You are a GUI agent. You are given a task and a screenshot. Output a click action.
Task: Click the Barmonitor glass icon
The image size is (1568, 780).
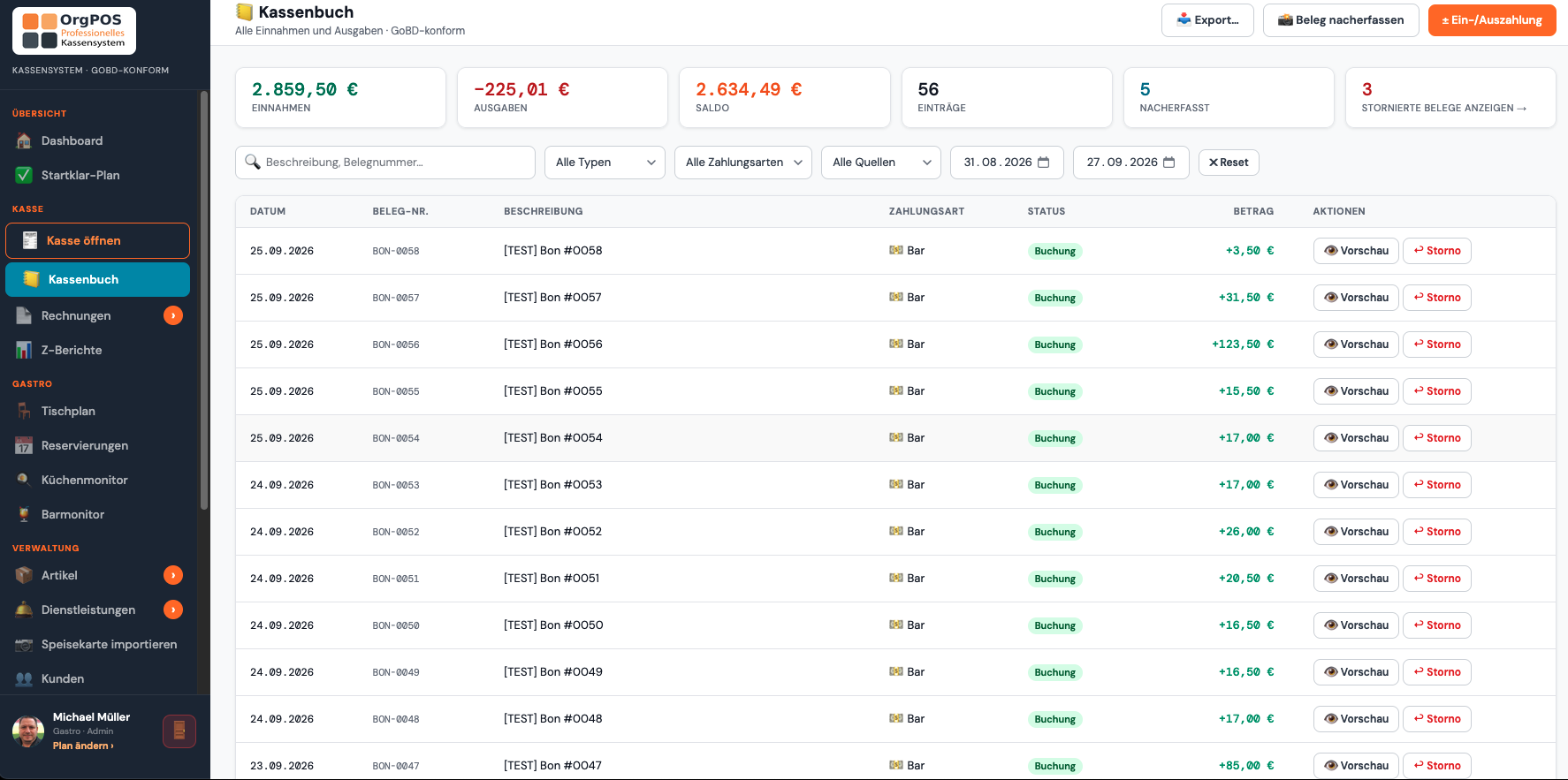pyautogui.click(x=24, y=514)
